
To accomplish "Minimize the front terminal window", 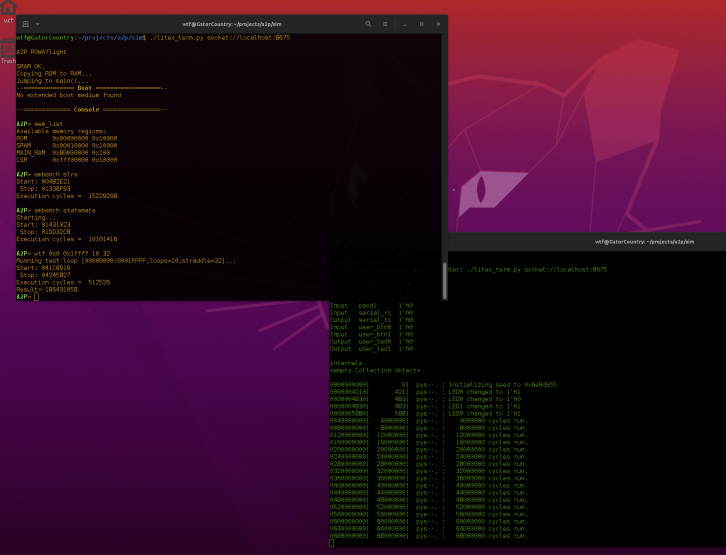I will coord(405,23).
